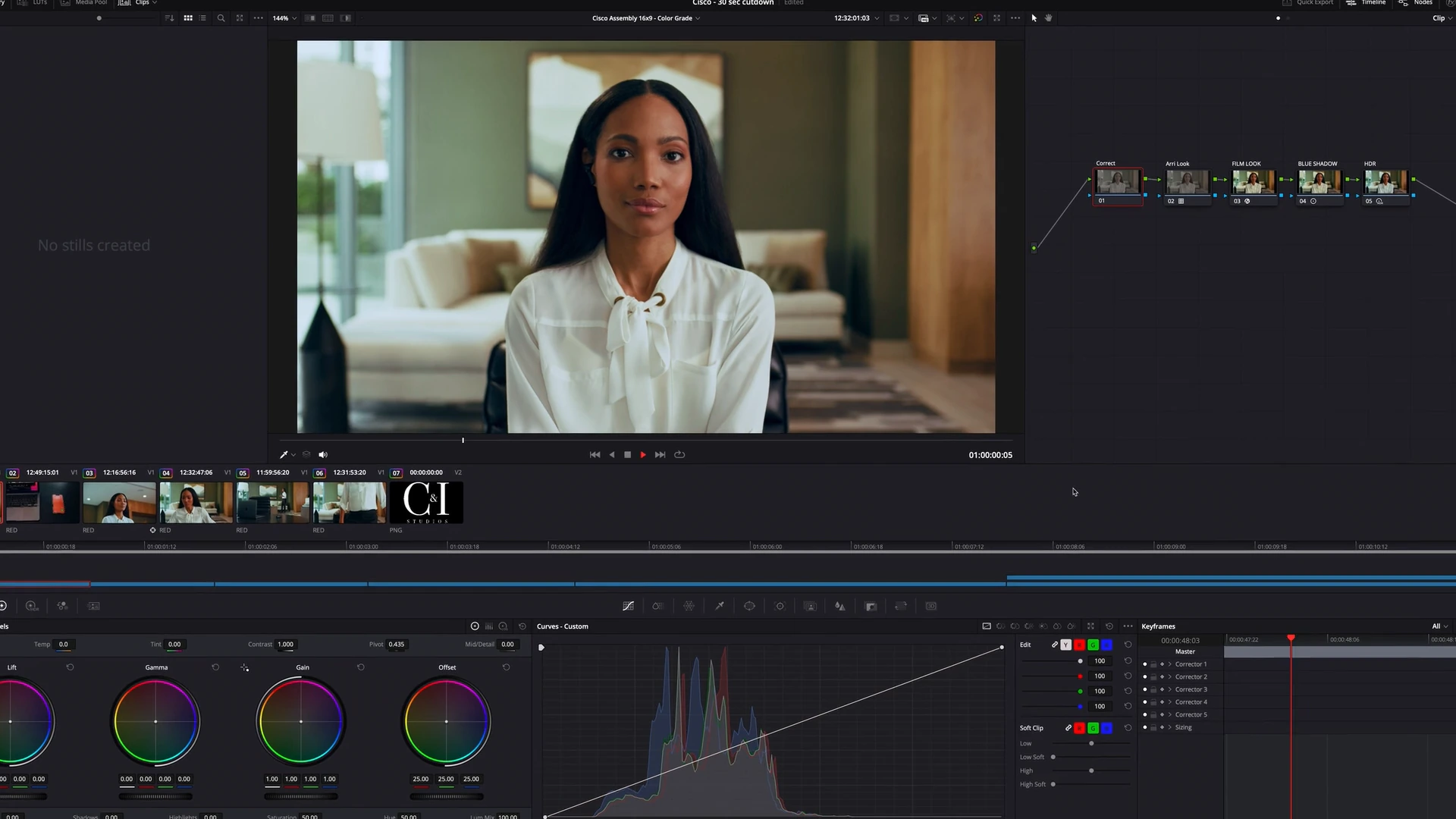The image size is (1456, 819).
Task: Switch gallery to list view
Action: coord(202,18)
